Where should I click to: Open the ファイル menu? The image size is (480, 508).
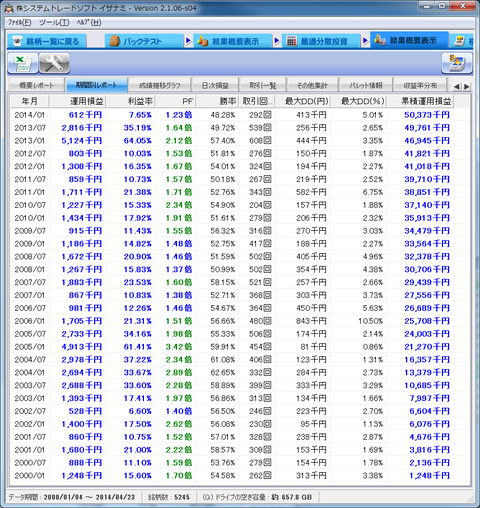tap(20, 23)
